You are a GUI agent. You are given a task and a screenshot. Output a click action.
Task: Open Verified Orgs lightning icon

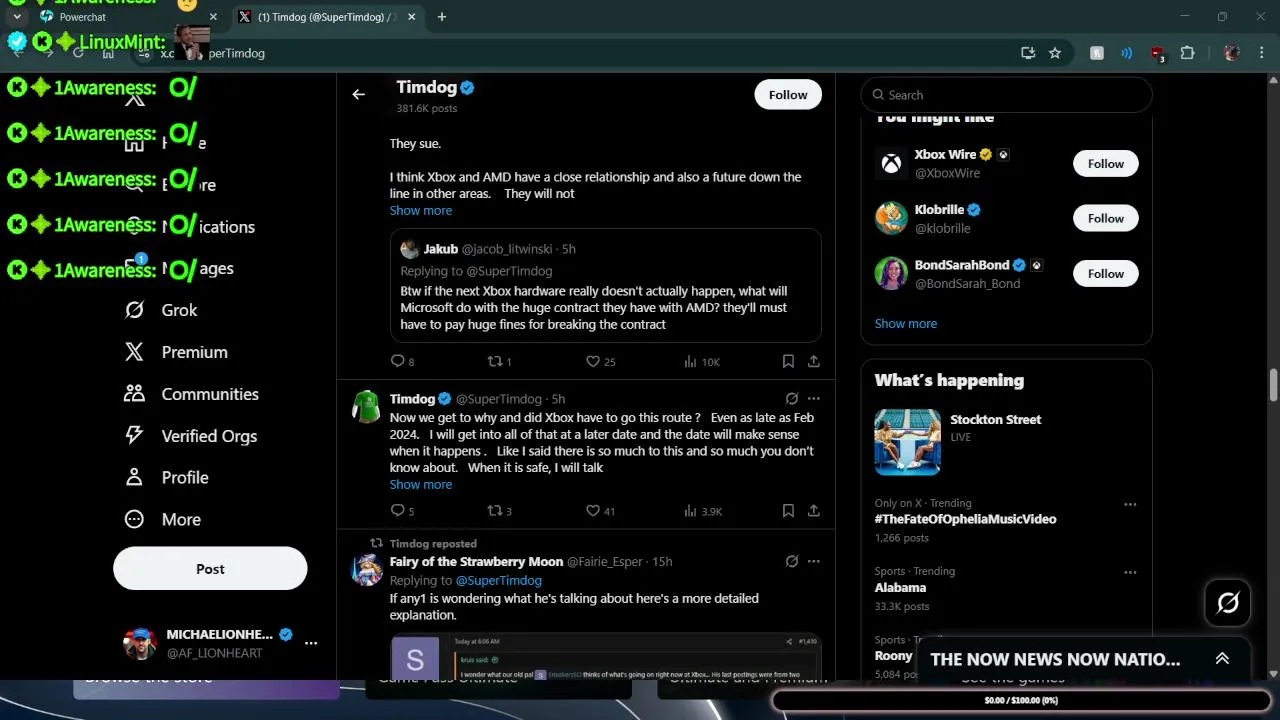click(134, 436)
